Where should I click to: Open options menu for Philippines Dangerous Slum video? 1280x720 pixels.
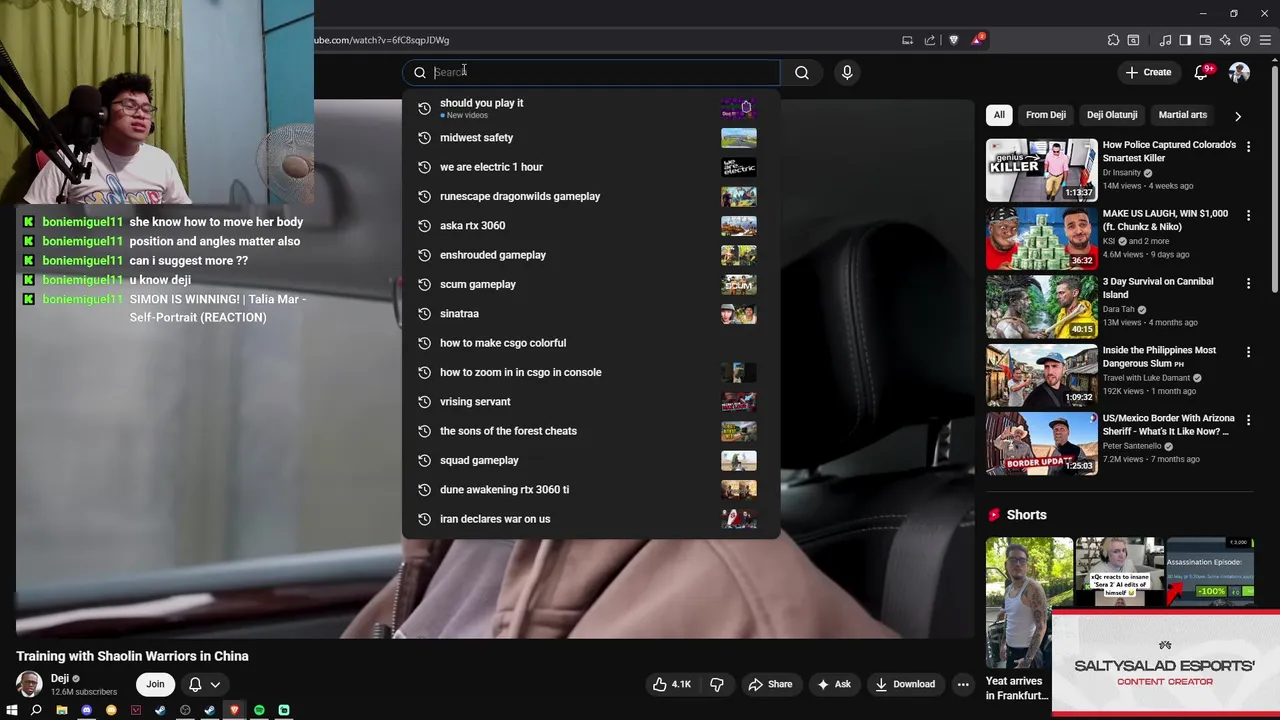click(x=1248, y=352)
